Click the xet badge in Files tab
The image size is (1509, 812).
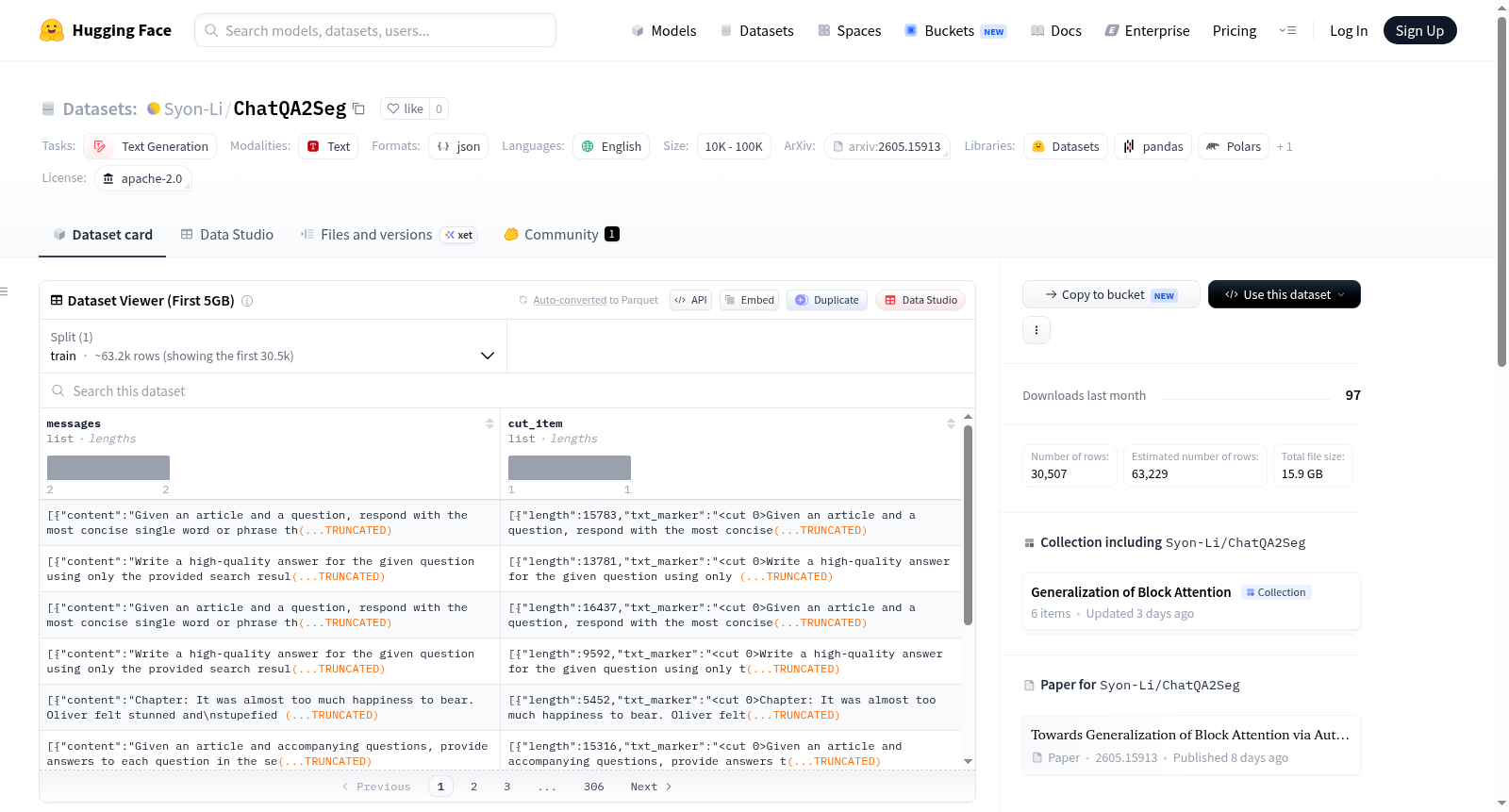[459, 235]
